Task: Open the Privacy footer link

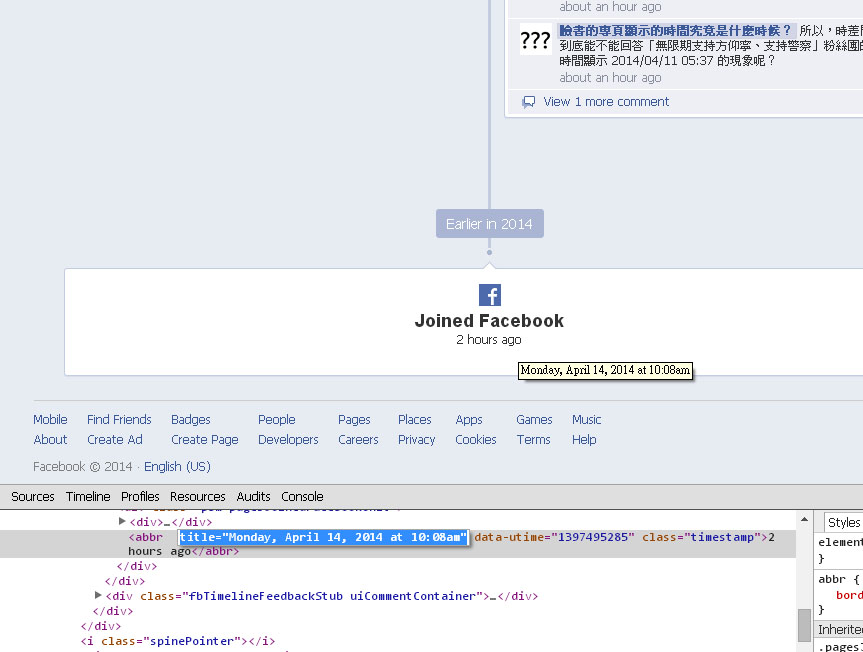Action: (416, 440)
